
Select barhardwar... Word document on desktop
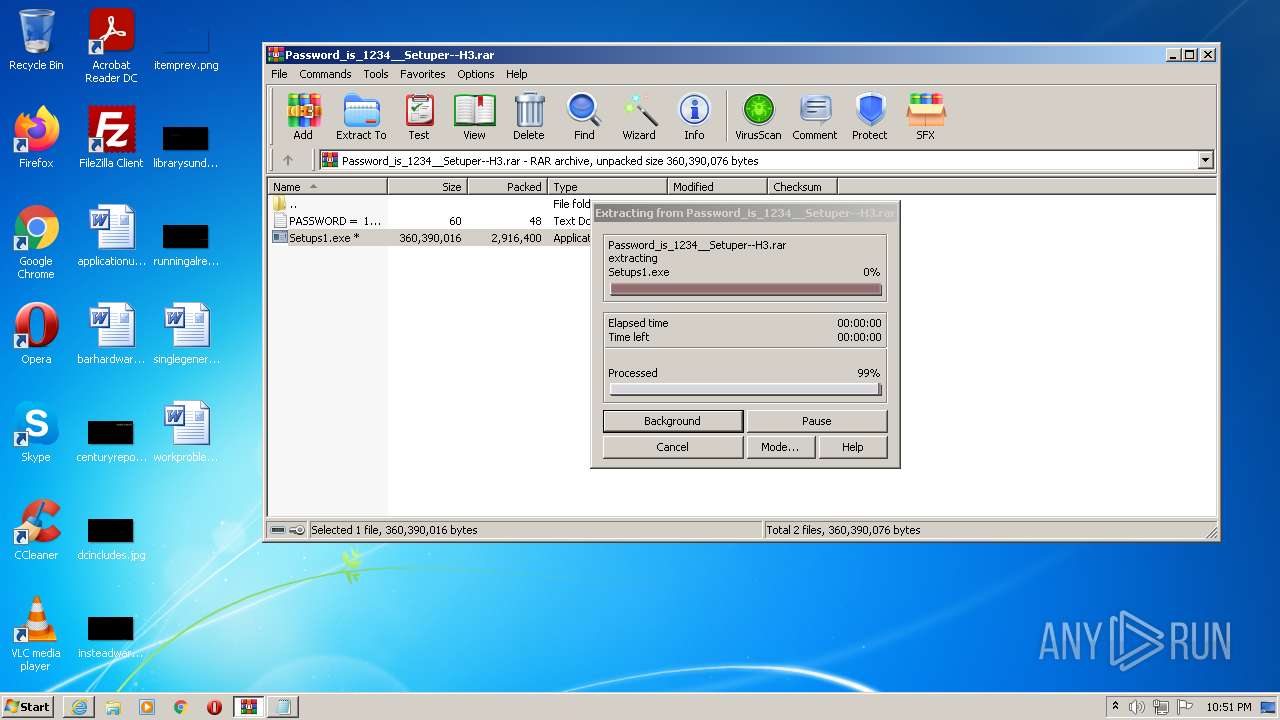[111, 334]
